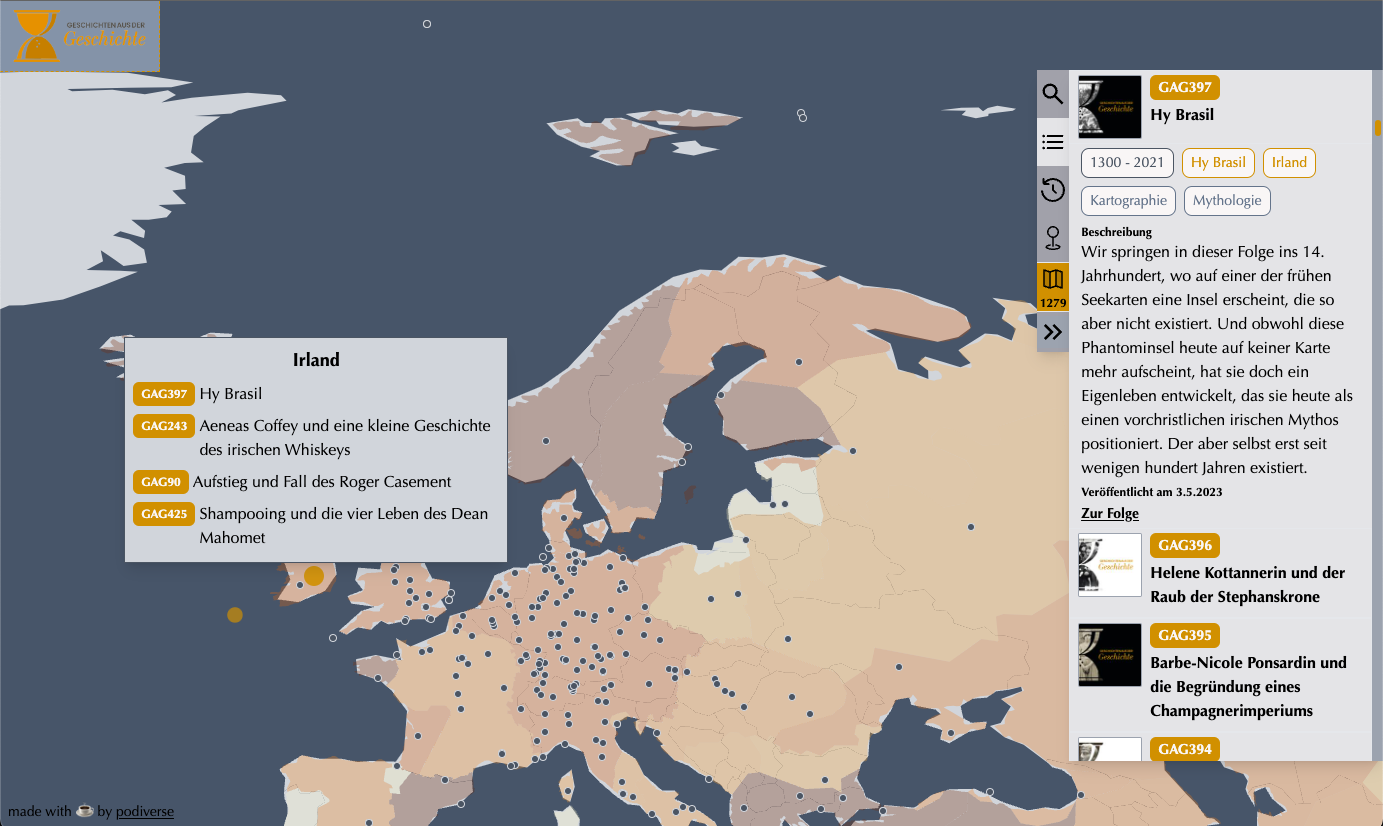
Task: Open the Zur Folge link
Action: pos(1109,513)
